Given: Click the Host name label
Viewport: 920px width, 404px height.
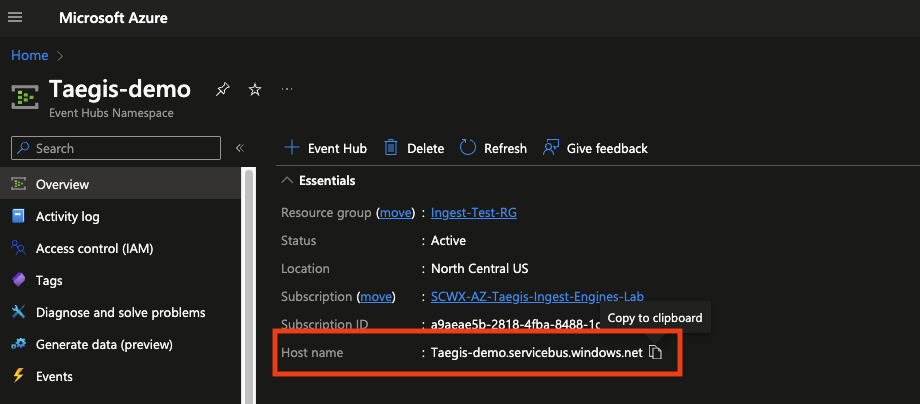Looking at the screenshot, I should pyautogui.click(x=312, y=353).
